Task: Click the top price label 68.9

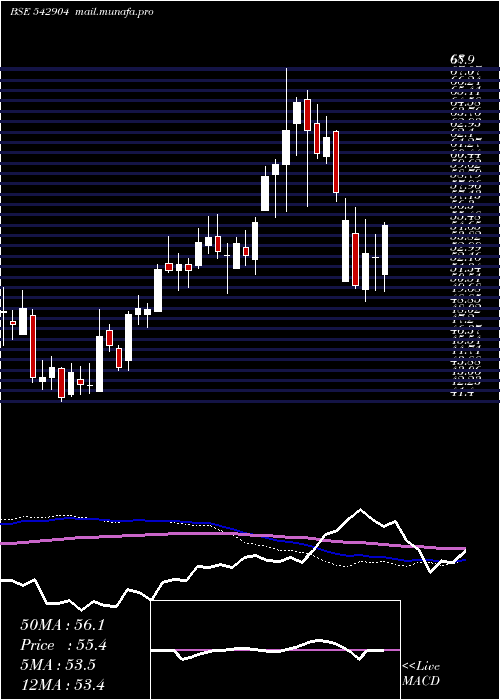Action: click(462, 59)
